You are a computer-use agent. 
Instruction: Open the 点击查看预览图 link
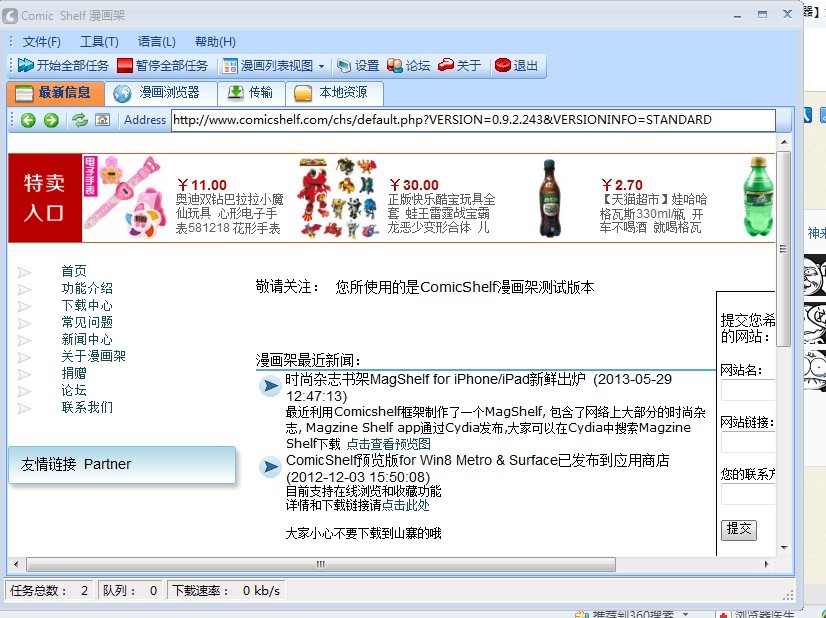click(x=389, y=444)
